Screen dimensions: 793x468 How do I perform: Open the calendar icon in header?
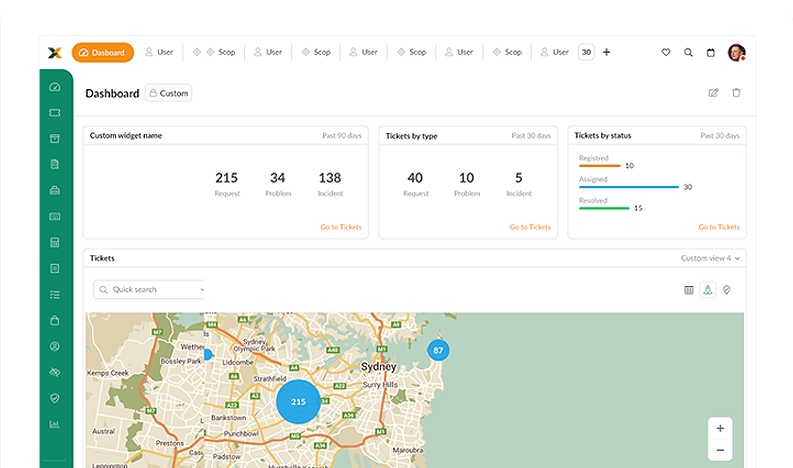pyautogui.click(x=711, y=52)
